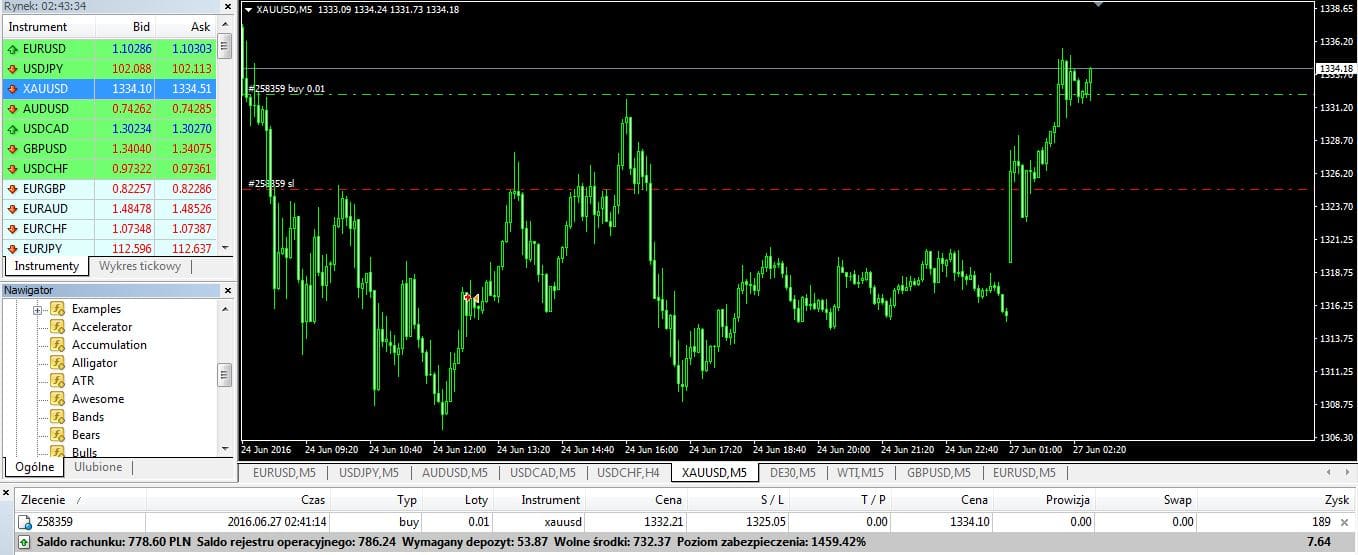Open the Ulubione tab in Navigator
Viewport: 1358px width, 555px height.
[98, 467]
